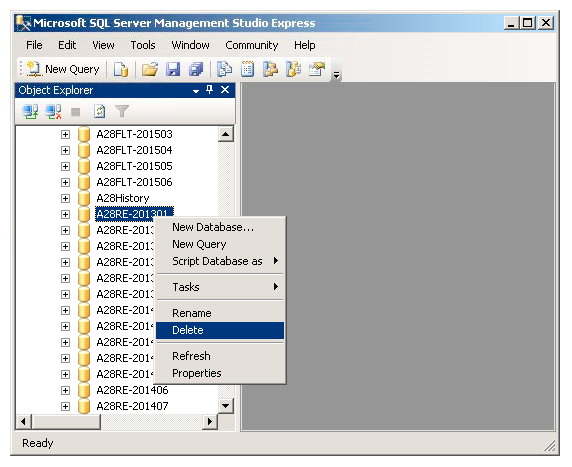Click the Open File folder icon
The height and width of the screenshot is (467, 572).
click(x=150, y=69)
